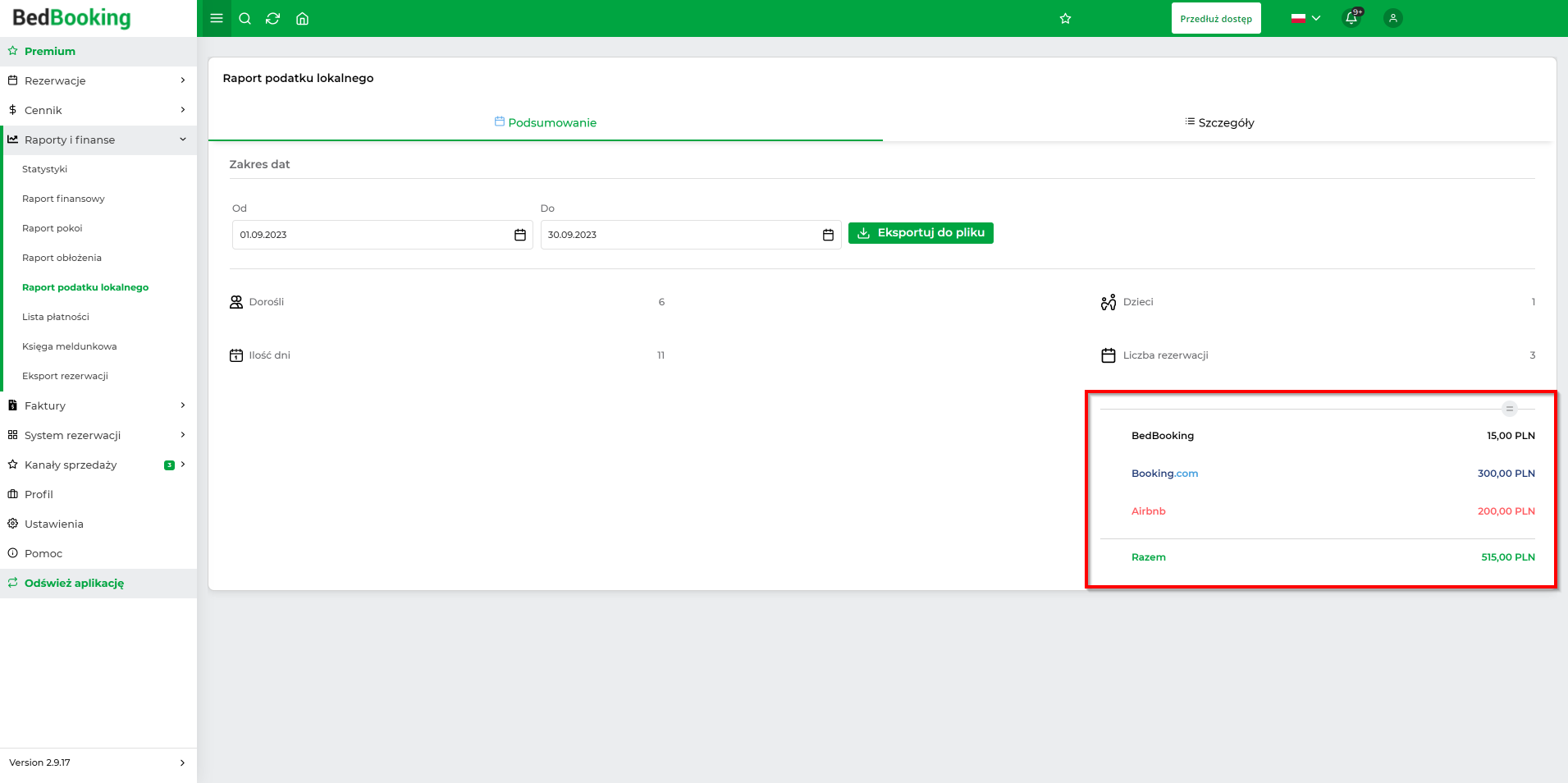
Task: Go to home via house icon
Action: pos(302,18)
